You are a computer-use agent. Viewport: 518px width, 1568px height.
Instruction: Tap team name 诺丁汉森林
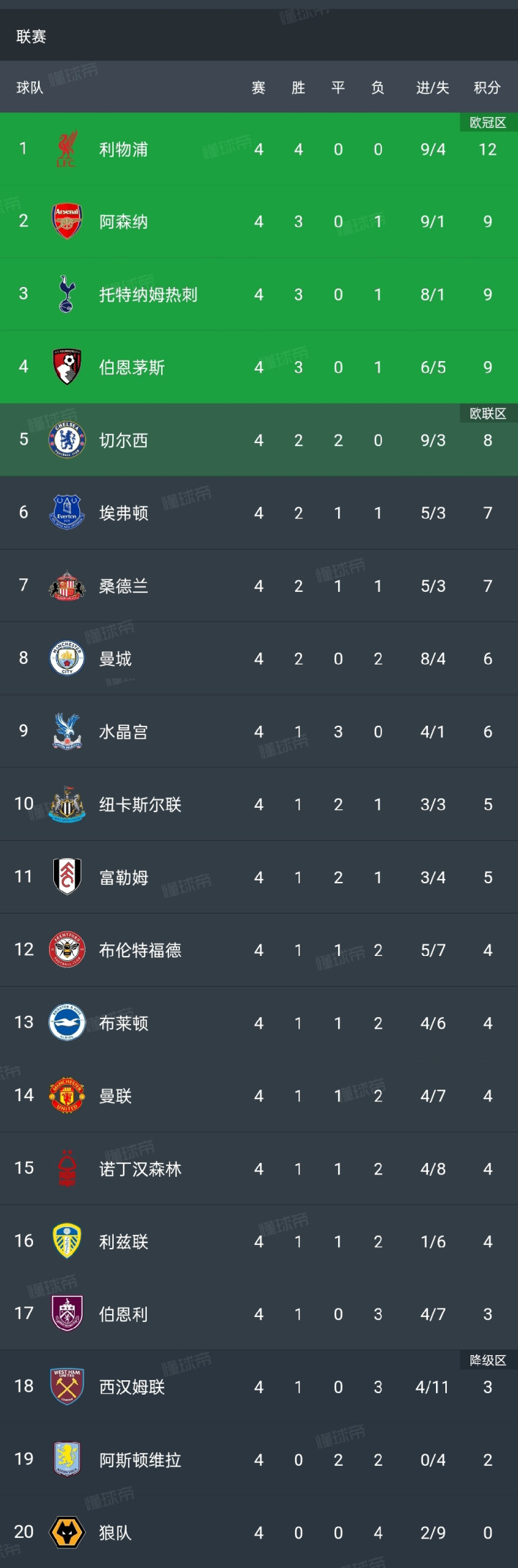point(140,1169)
